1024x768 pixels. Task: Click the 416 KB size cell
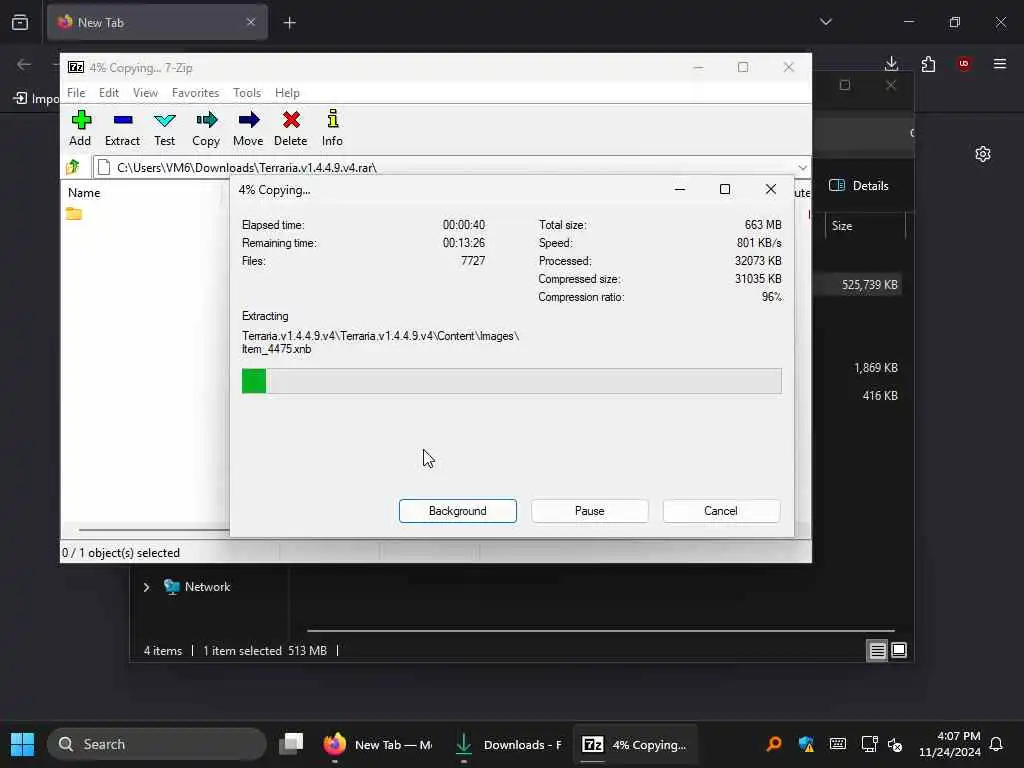pos(880,395)
